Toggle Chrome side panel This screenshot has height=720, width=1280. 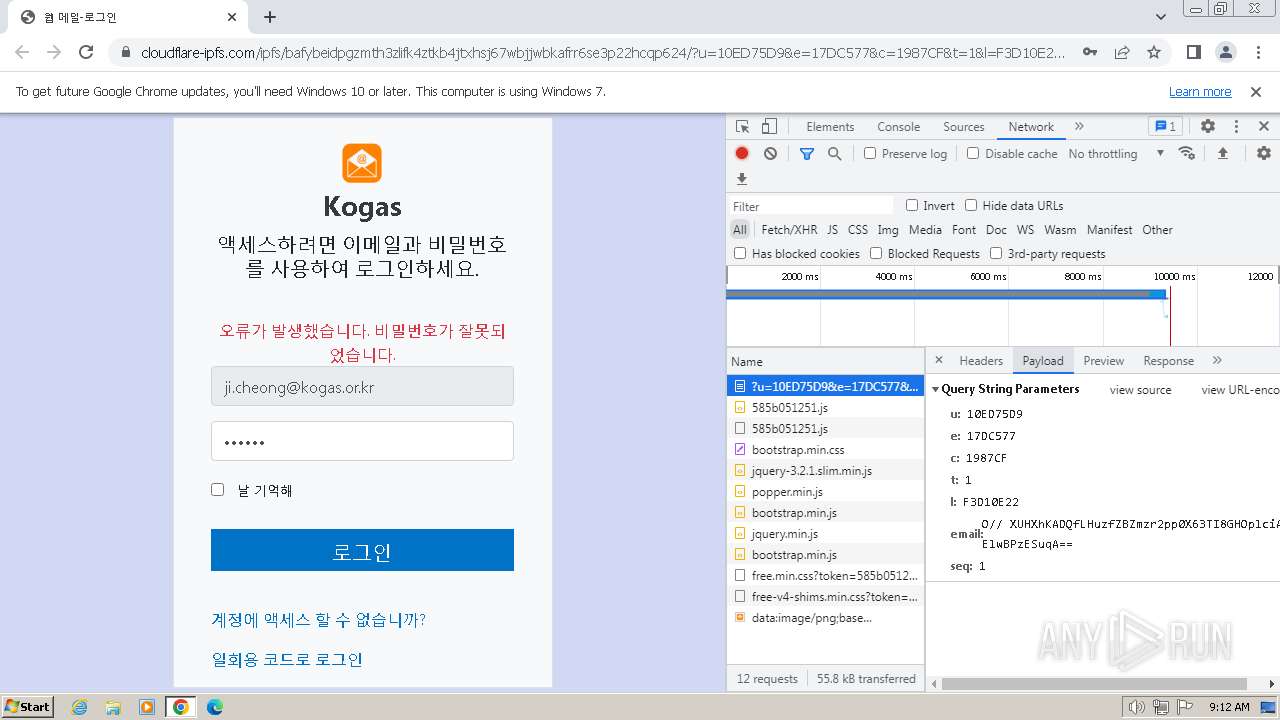tap(1193, 52)
